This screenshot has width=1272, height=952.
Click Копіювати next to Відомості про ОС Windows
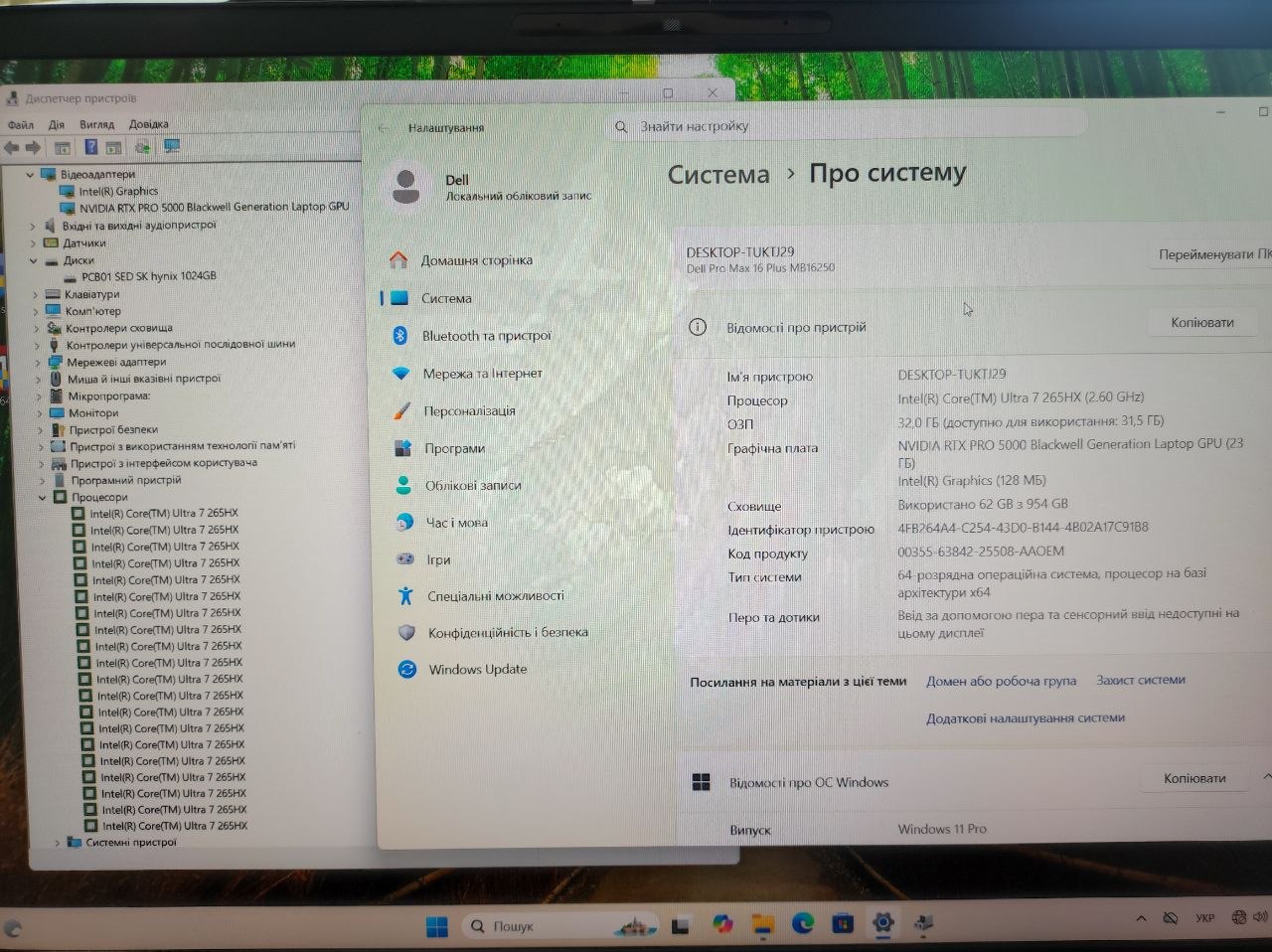coord(1195,778)
